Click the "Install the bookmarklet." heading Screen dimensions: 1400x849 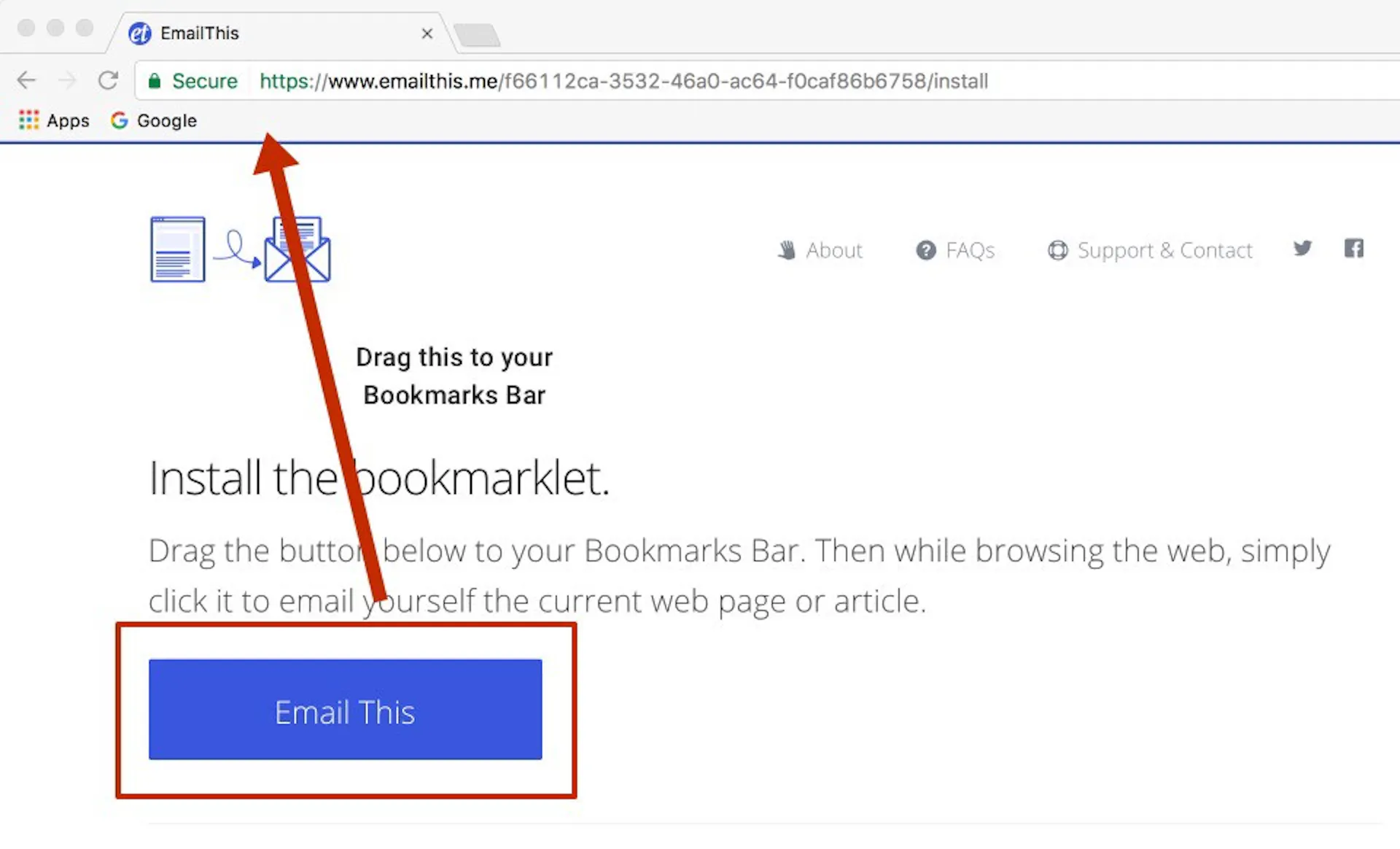pos(379,478)
